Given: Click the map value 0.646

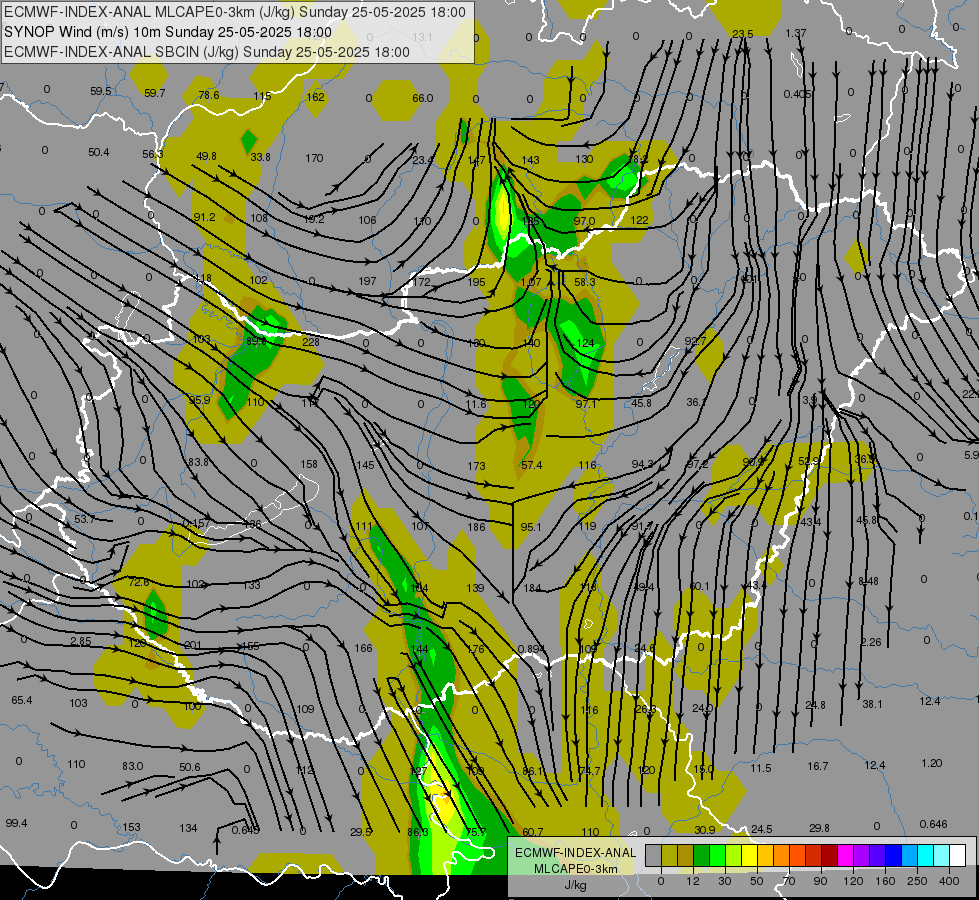Looking at the screenshot, I should [933, 824].
